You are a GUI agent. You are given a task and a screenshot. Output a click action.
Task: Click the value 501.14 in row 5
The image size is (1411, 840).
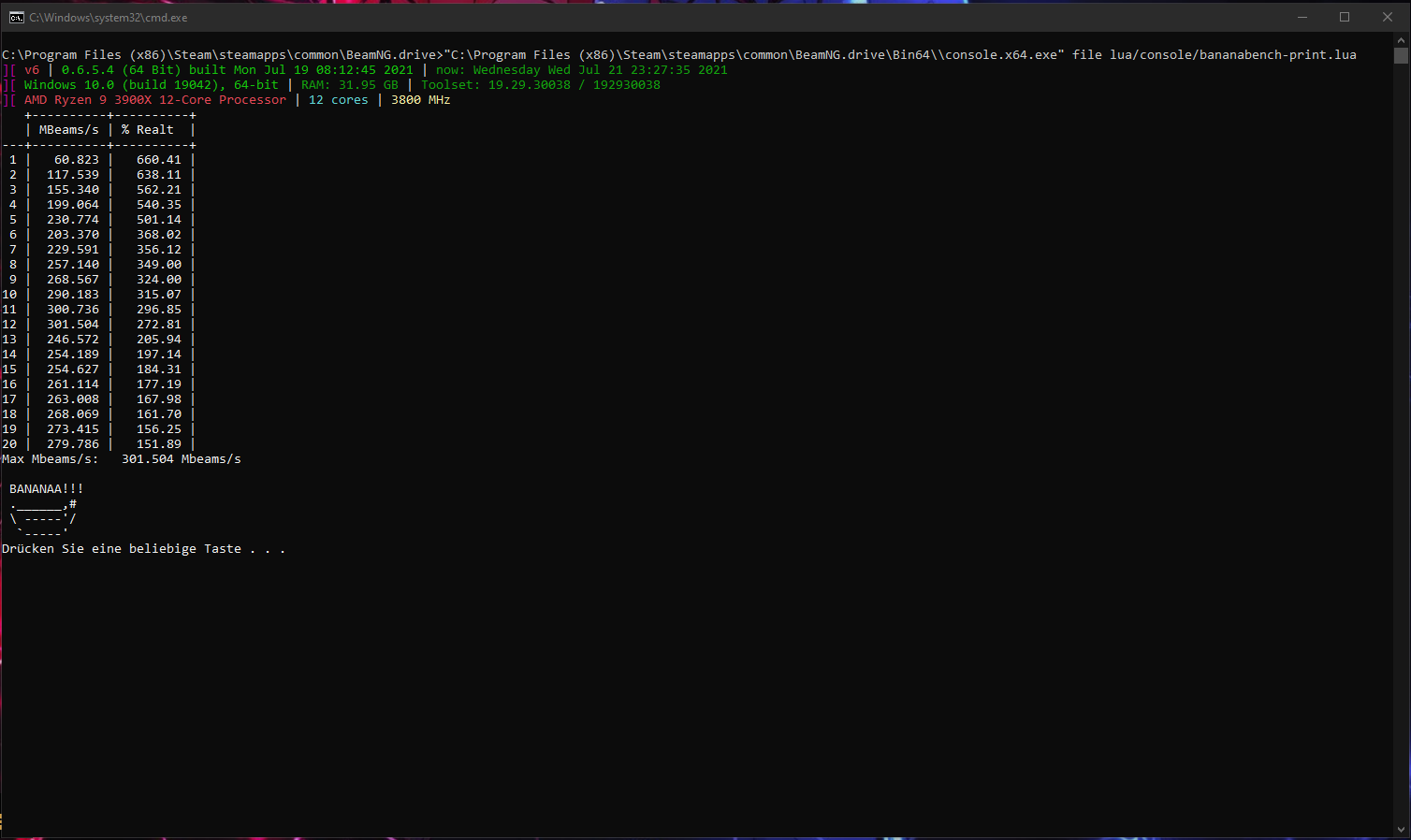[x=159, y=220]
